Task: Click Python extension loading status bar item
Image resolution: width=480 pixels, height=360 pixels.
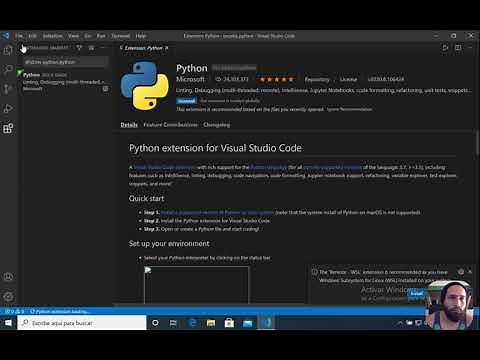Action: (x=60, y=311)
